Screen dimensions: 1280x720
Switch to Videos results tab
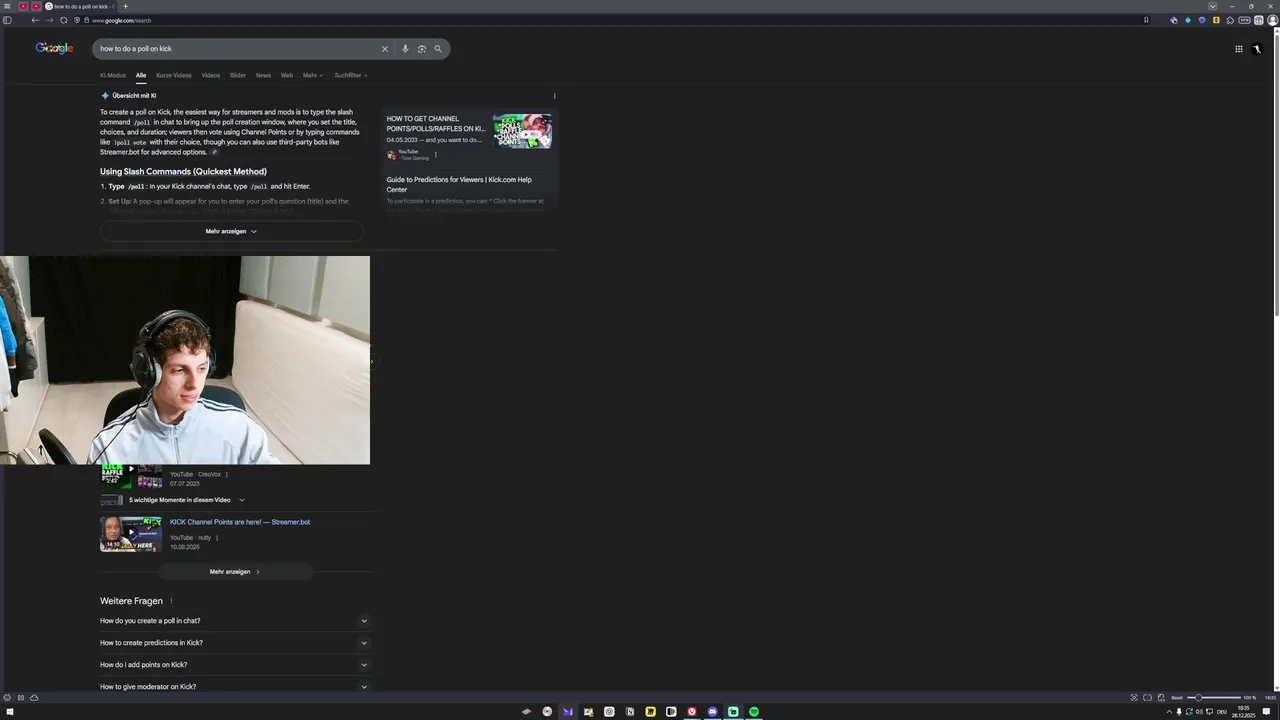coord(211,75)
